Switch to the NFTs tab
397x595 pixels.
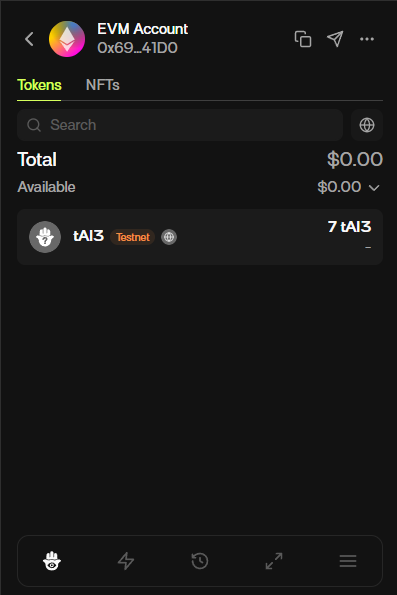(x=102, y=85)
